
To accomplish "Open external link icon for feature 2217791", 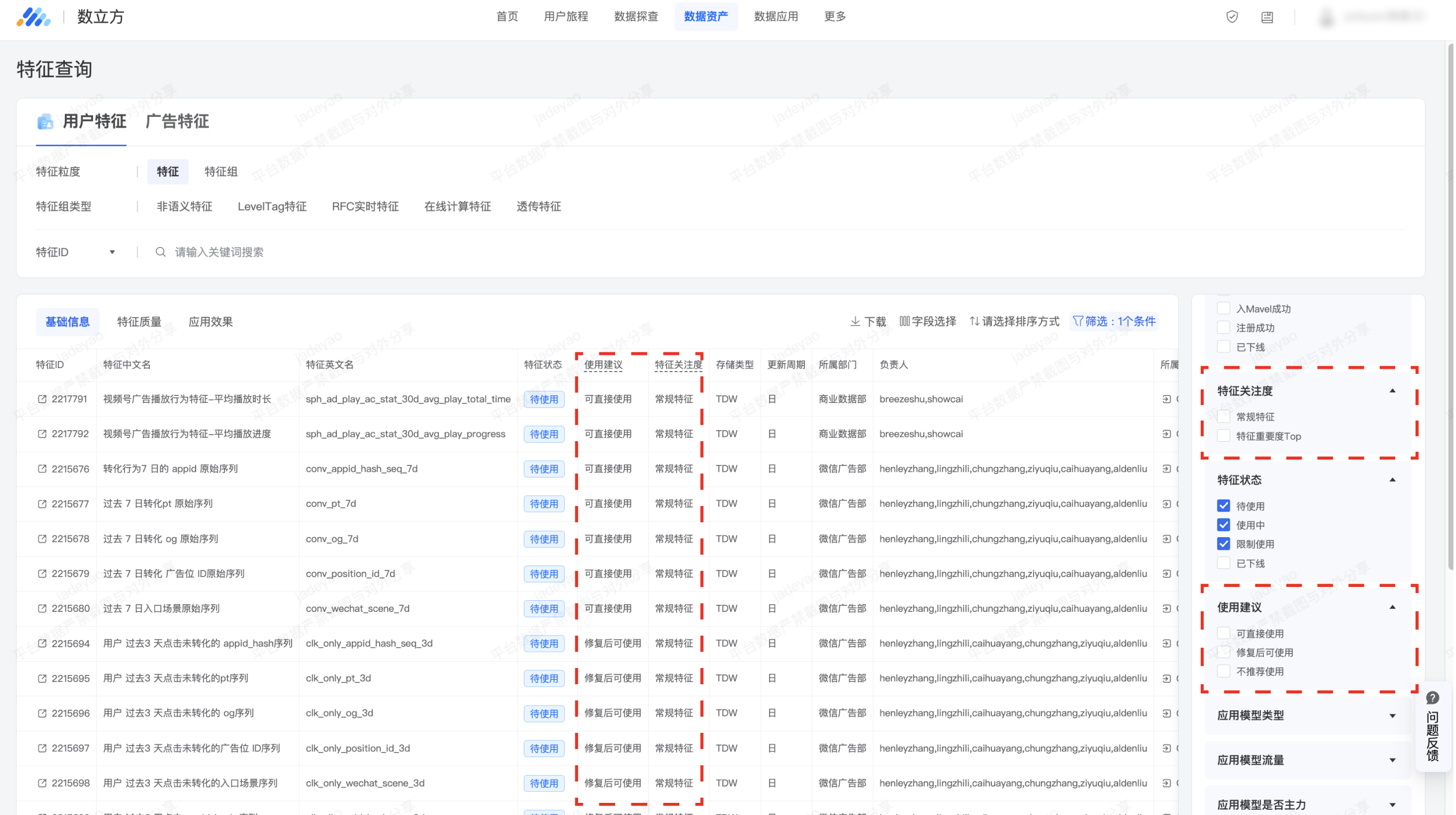I will click(x=42, y=399).
